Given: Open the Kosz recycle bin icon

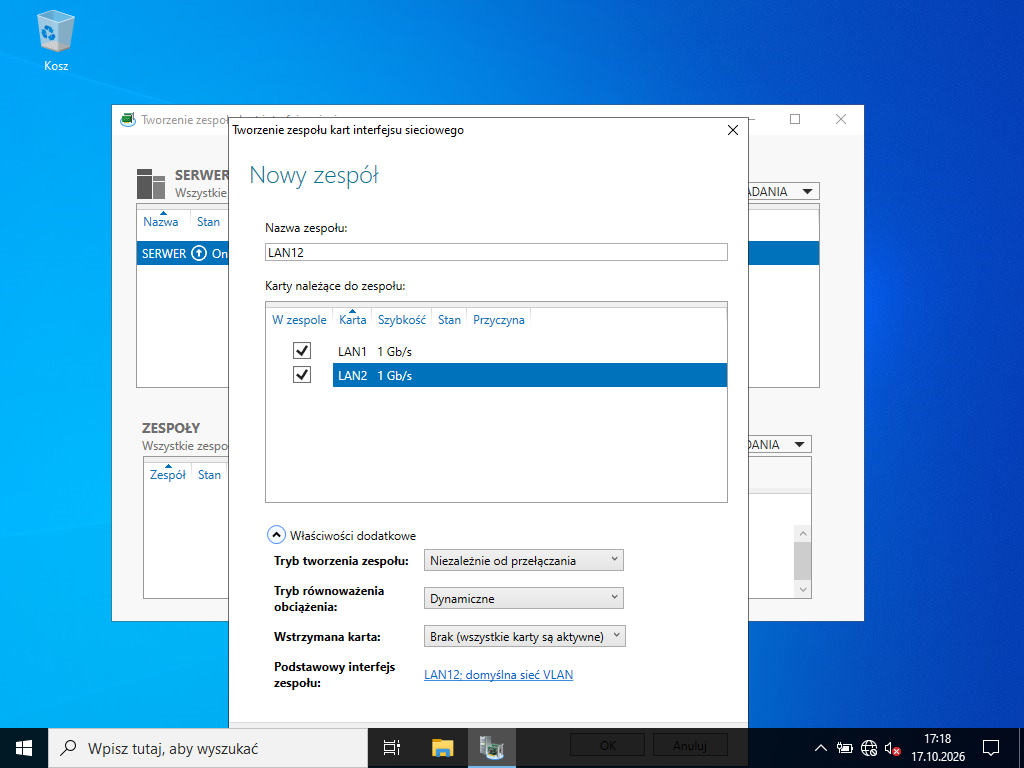Looking at the screenshot, I should pyautogui.click(x=56, y=40).
